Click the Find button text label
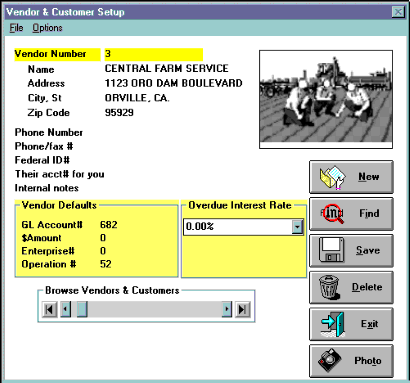This screenshot has width=410, height=383. click(369, 213)
